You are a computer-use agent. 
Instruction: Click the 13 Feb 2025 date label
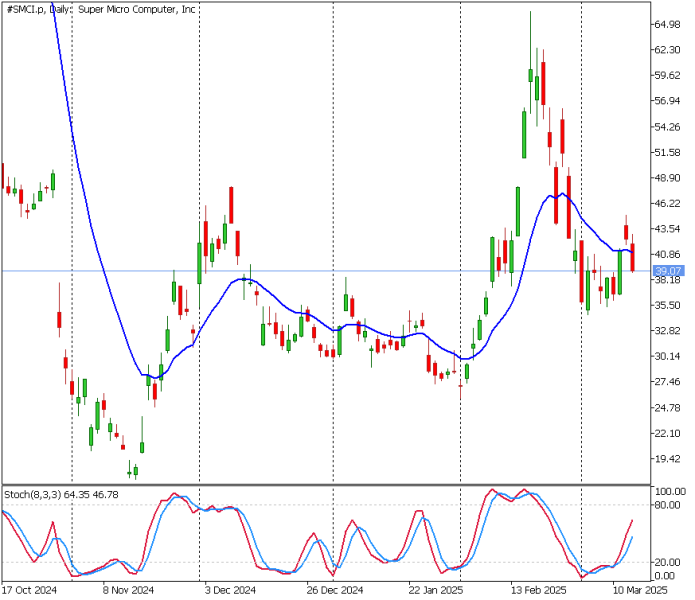click(538, 590)
